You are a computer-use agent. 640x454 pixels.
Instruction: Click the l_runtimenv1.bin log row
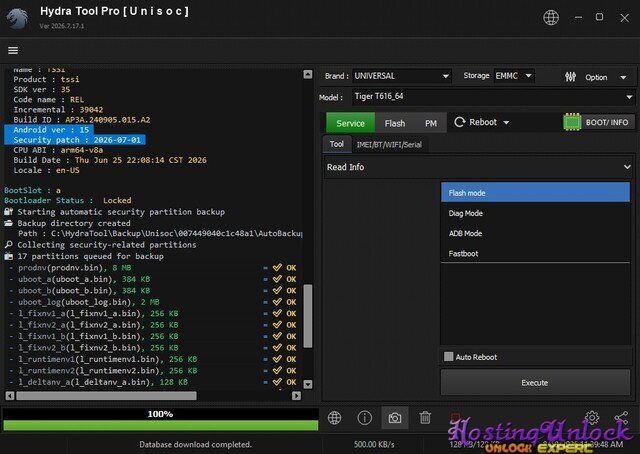[153, 359]
